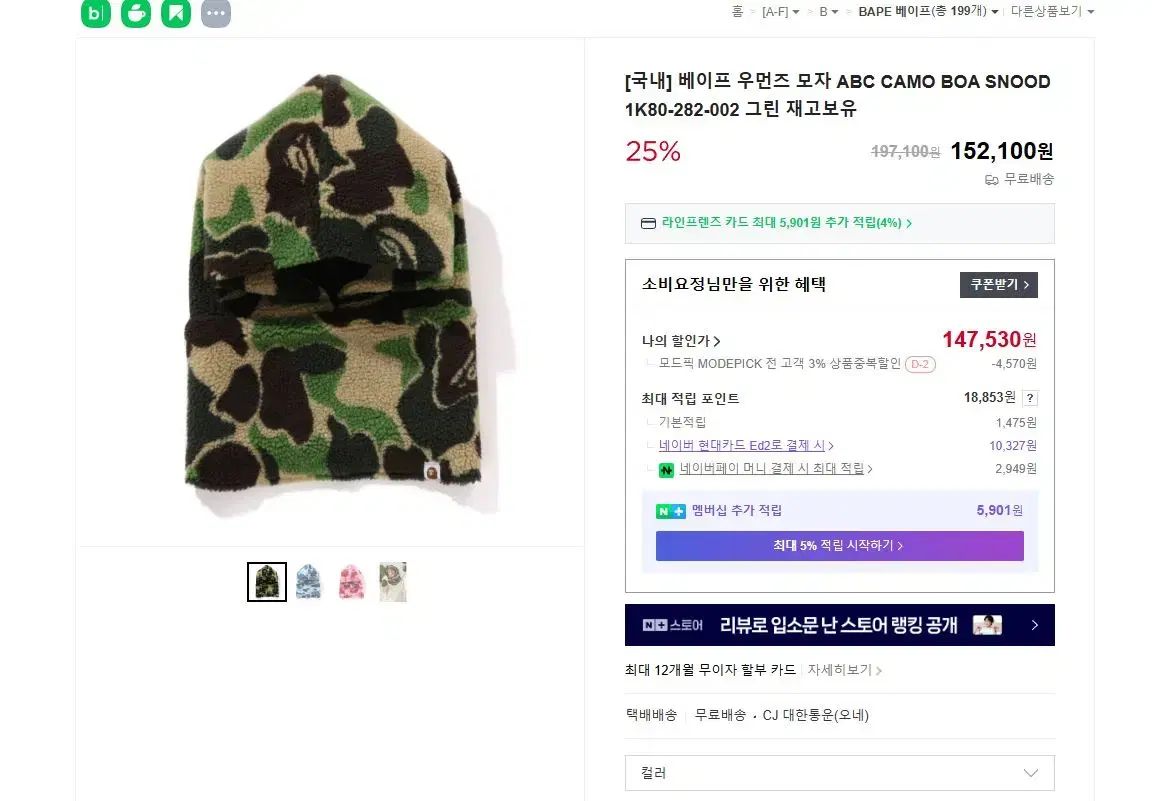
Task: Open the gray more-sharing ellipsis icon
Action: tap(216, 13)
